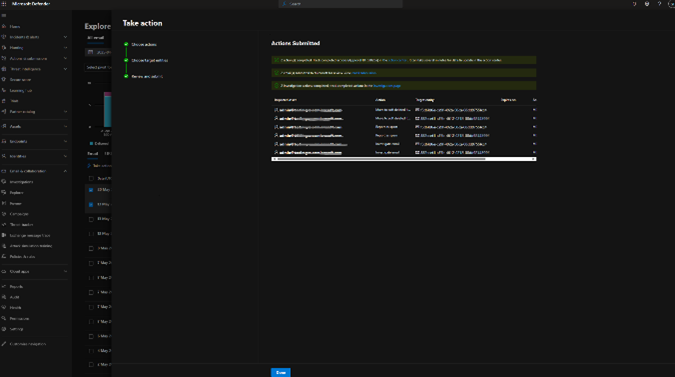This screenshot has width=675, height=377.
Task: Expand Partner catalog menu
Action: tap(65, 111)
